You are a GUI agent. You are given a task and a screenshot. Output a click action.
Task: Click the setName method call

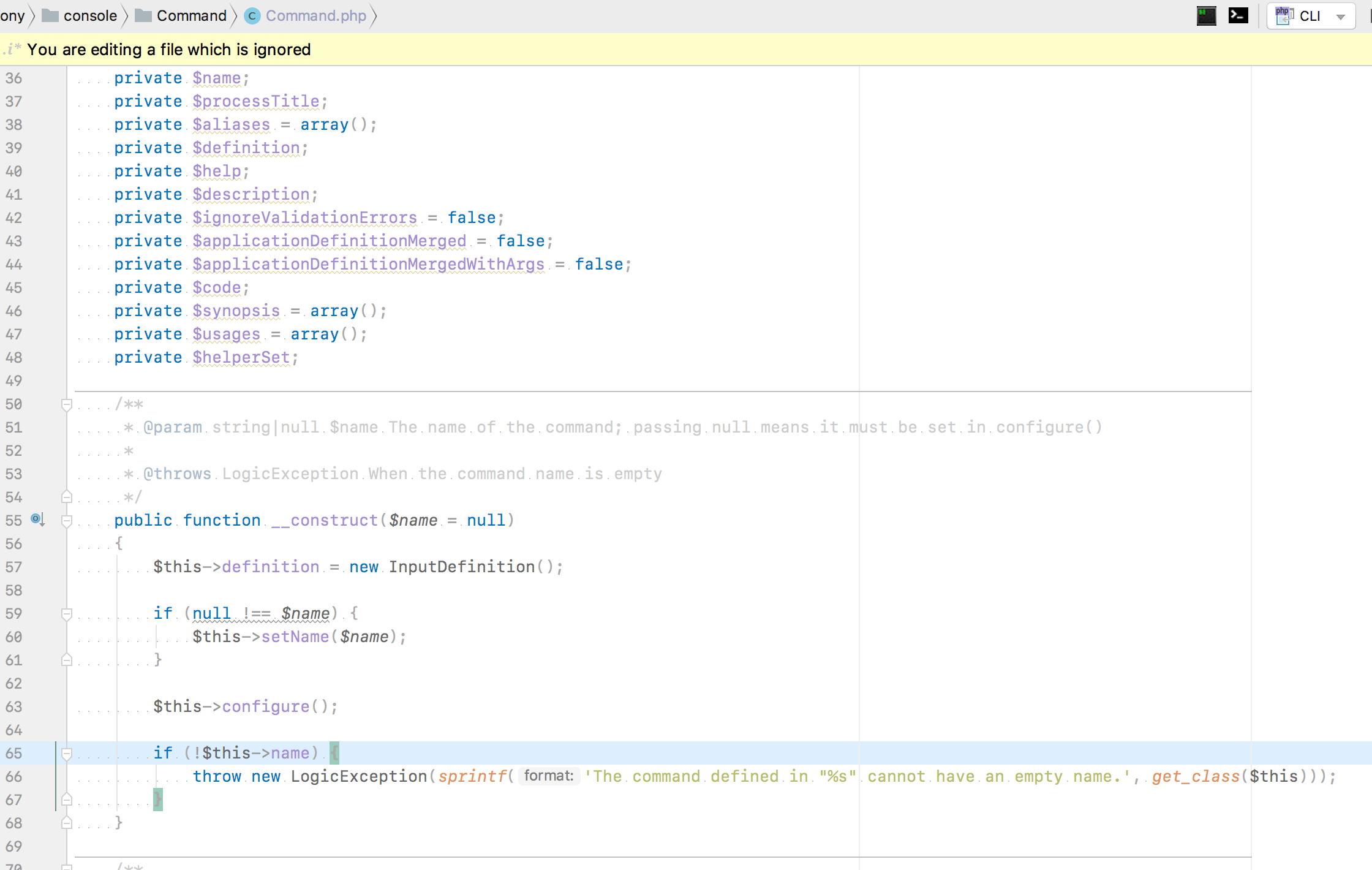(295, 637)
